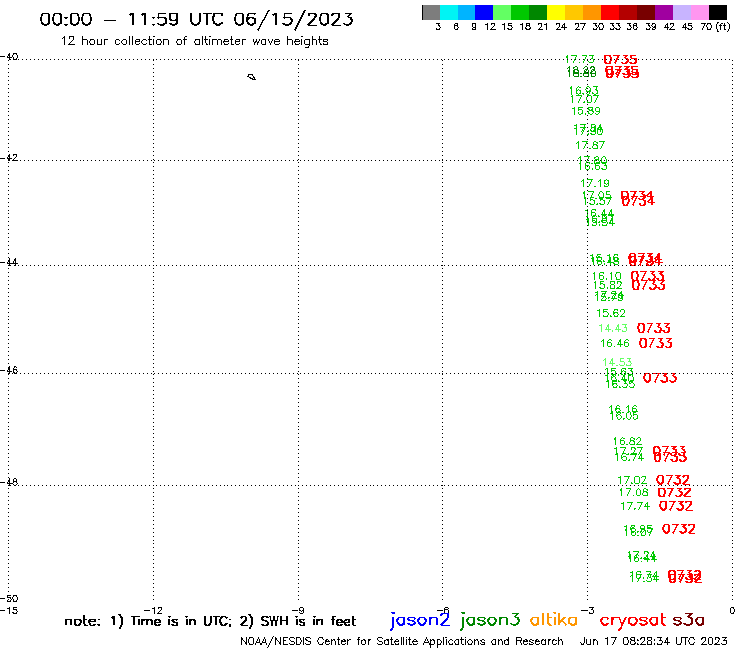Click the wave height value 17.73
The height and width of the screenshot is (650, 740).
click(x=580, y=59)
